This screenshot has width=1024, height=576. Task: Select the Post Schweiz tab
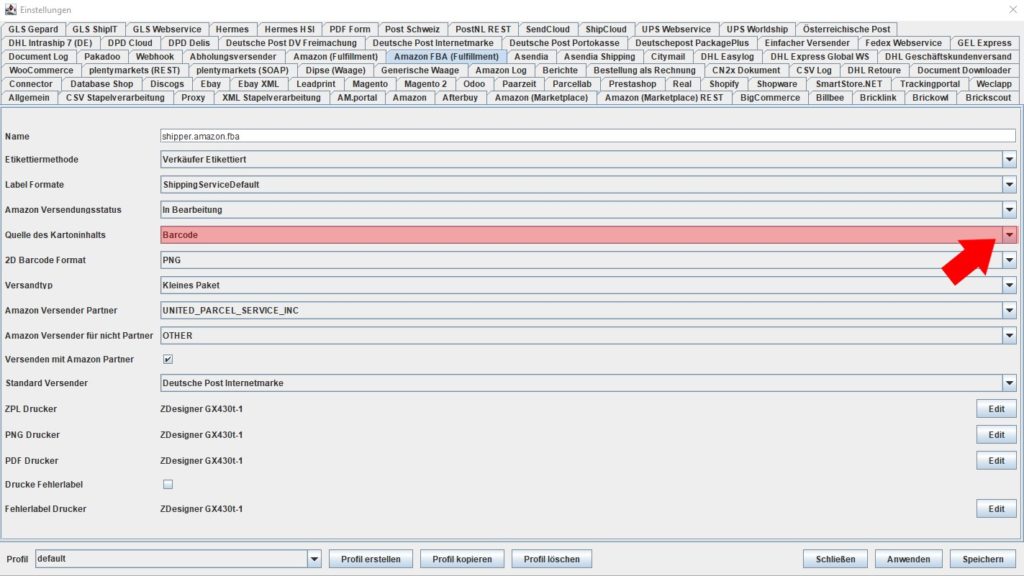tap(412, 29)
